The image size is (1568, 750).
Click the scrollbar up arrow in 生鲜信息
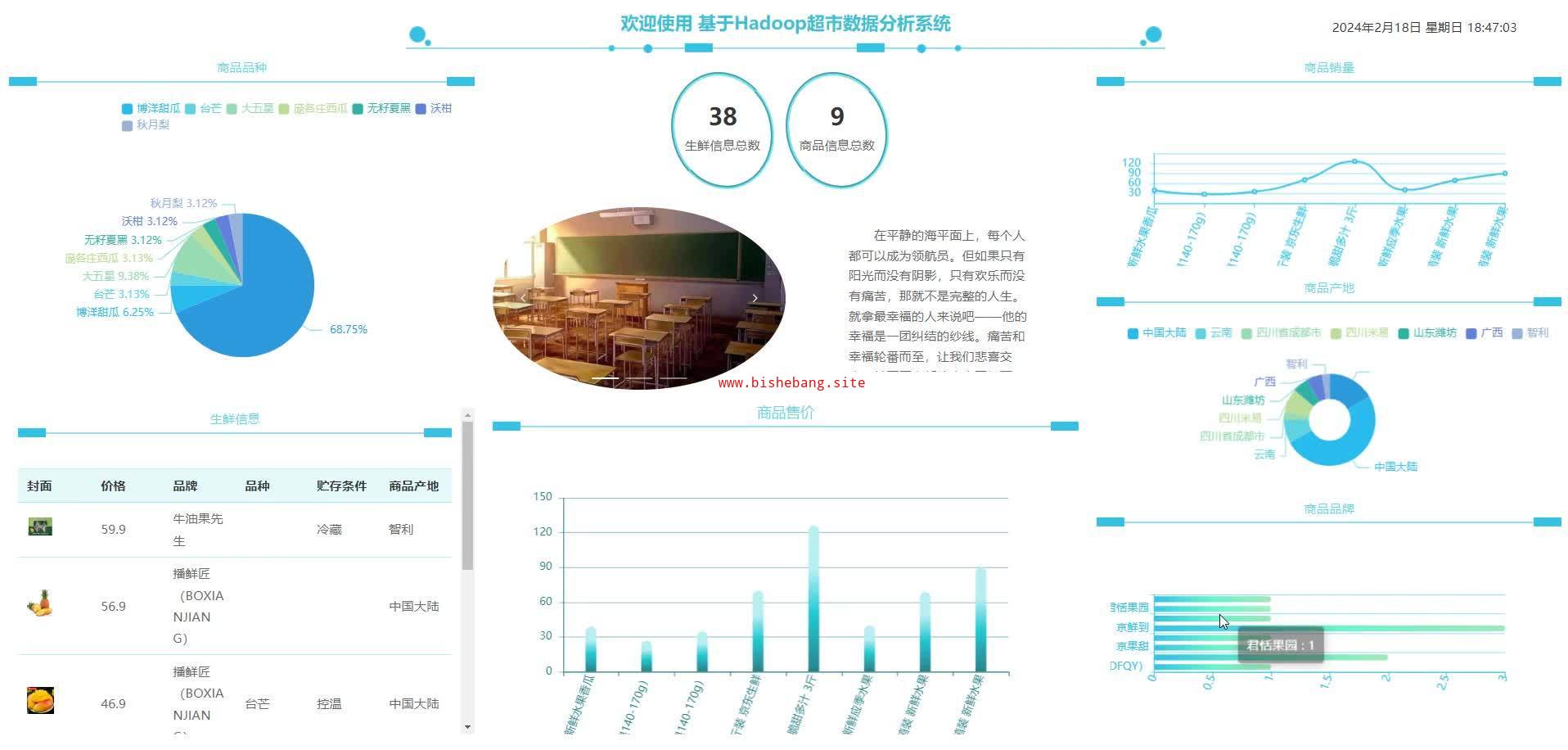467,415
